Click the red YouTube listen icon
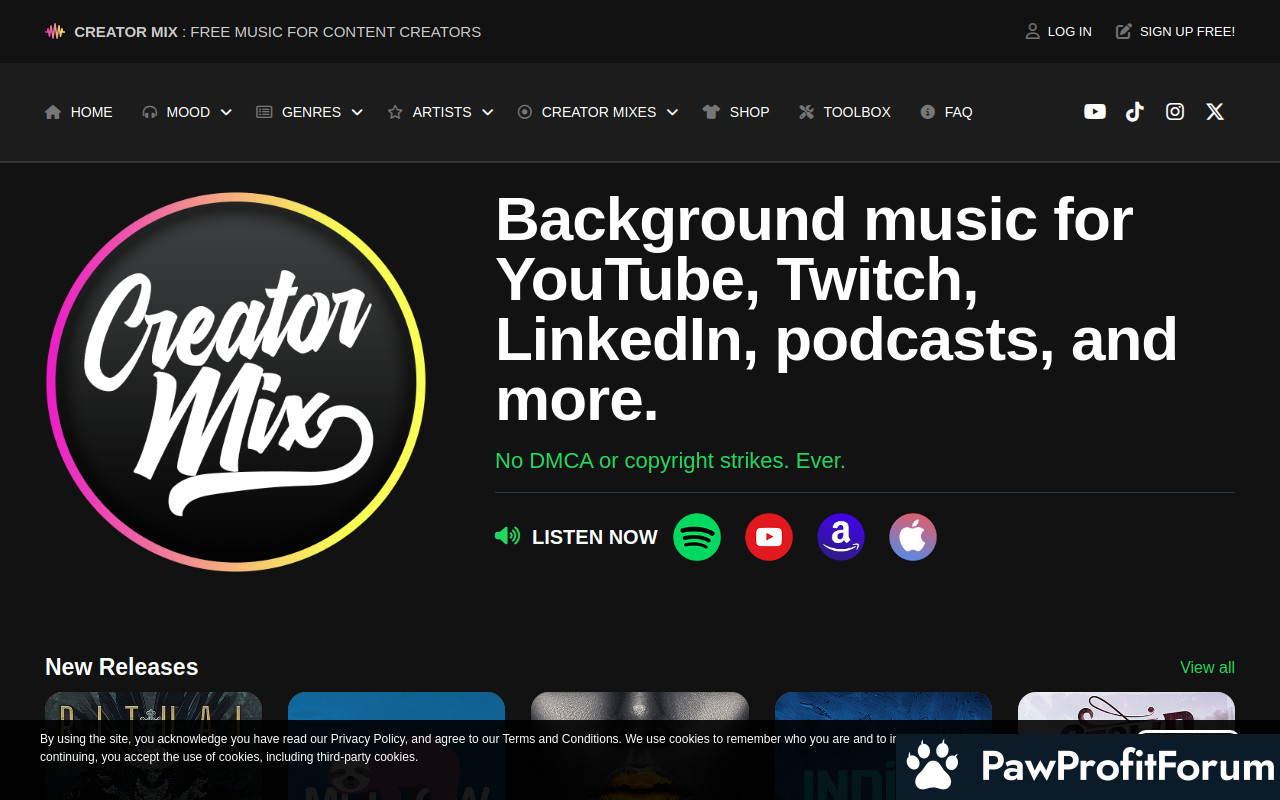This screenshot has width=1280, height=800. (x=769, y=537)
